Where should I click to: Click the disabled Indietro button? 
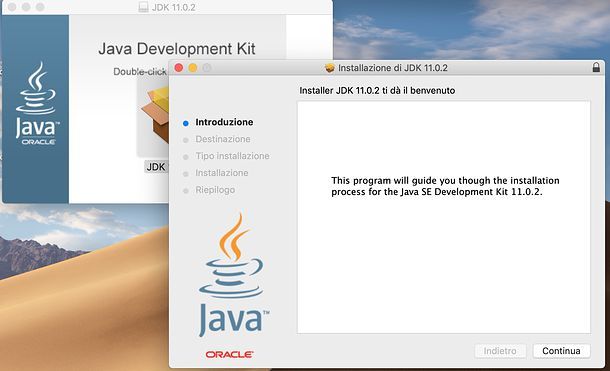(500, 351)
